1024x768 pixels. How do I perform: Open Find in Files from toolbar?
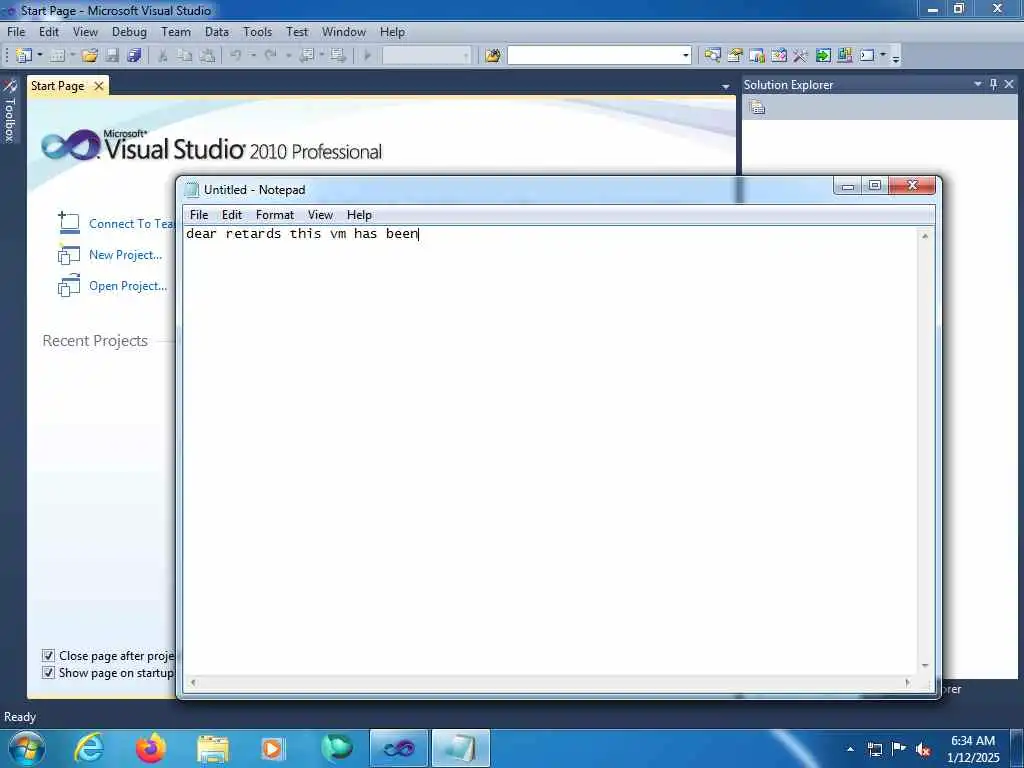point(493,56)
